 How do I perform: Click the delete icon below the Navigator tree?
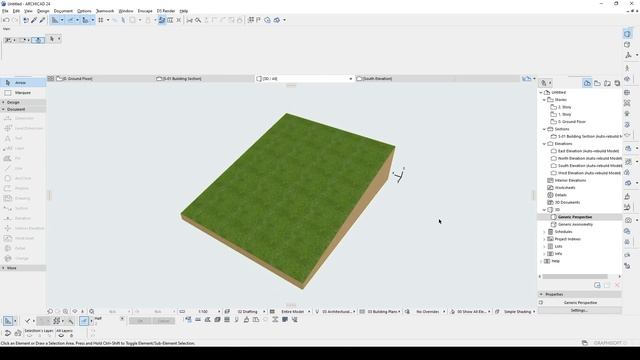pos(617,285)
